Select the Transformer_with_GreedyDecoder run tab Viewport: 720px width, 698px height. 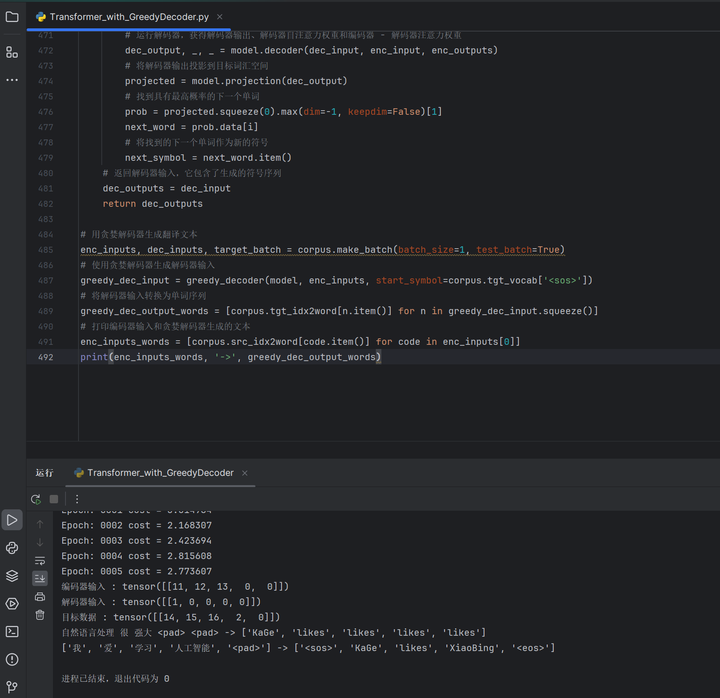point(160,473)
